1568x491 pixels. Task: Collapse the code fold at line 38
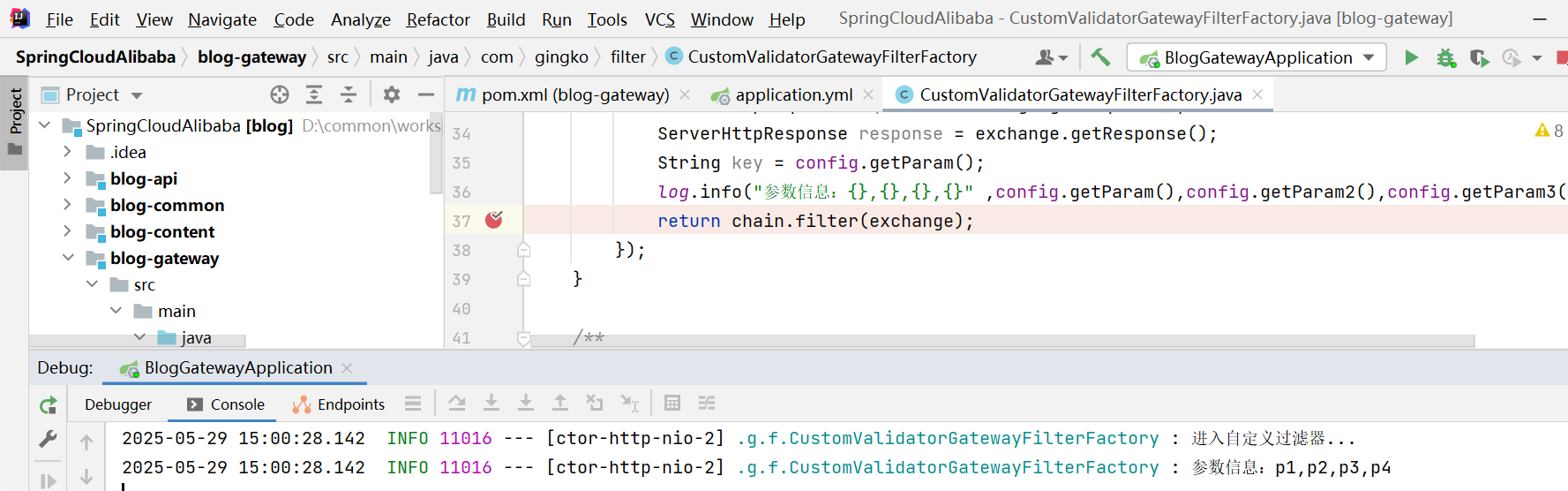tap(523, 250)
